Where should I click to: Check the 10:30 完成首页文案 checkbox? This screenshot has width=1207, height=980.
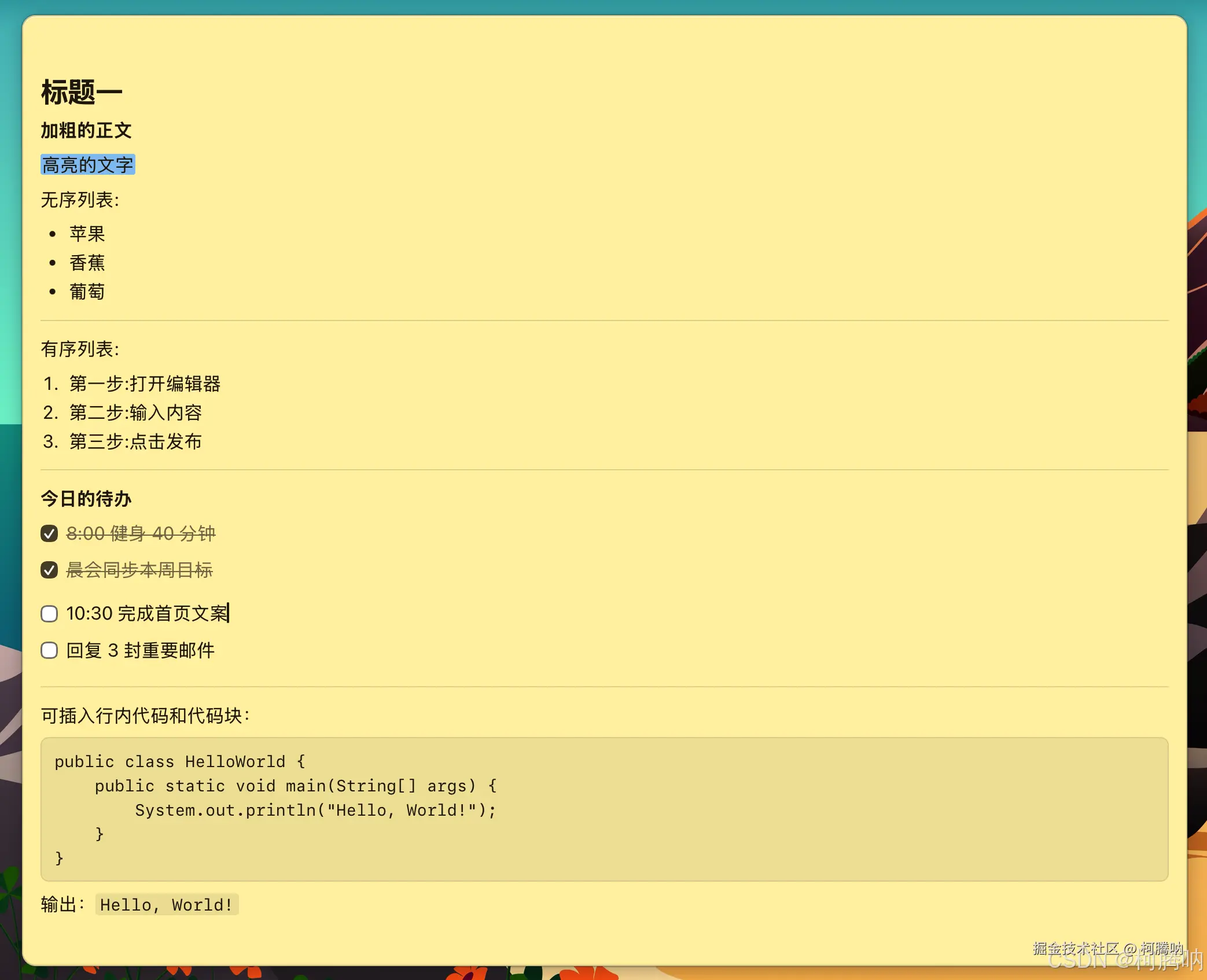(49, 614)
